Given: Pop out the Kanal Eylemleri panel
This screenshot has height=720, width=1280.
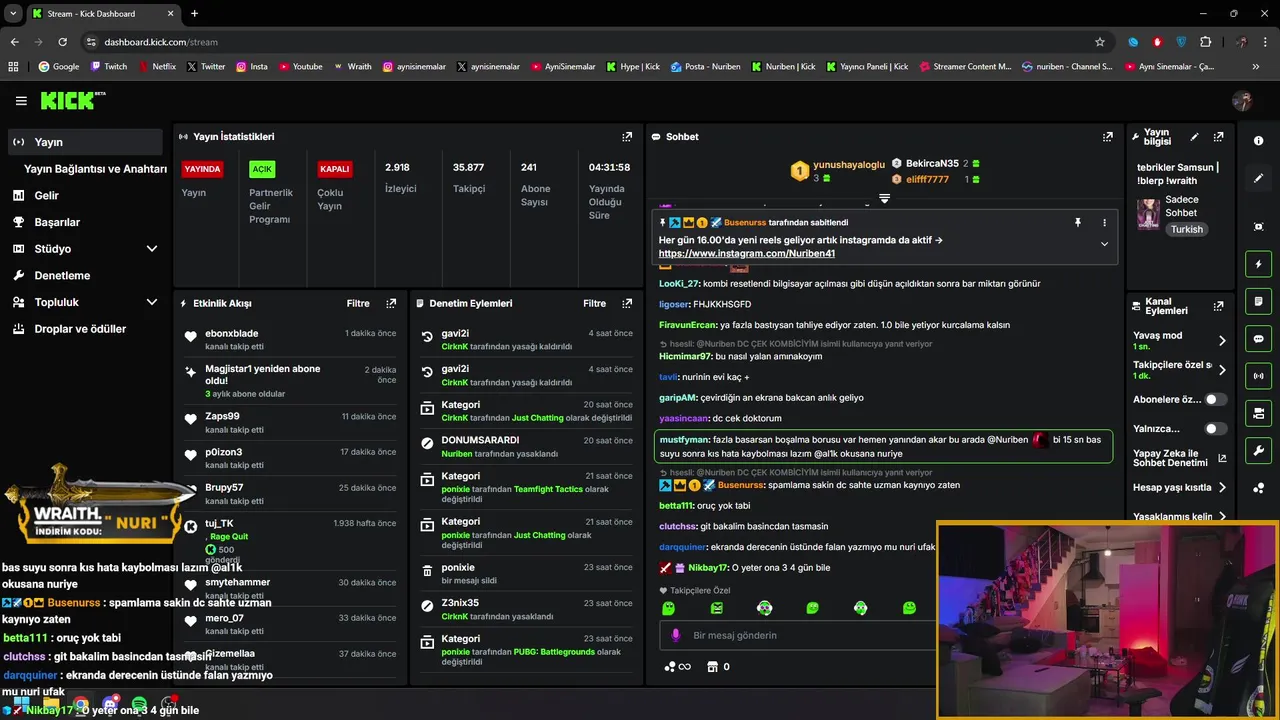Looking at the screenshot, I should click(1218, 306).
